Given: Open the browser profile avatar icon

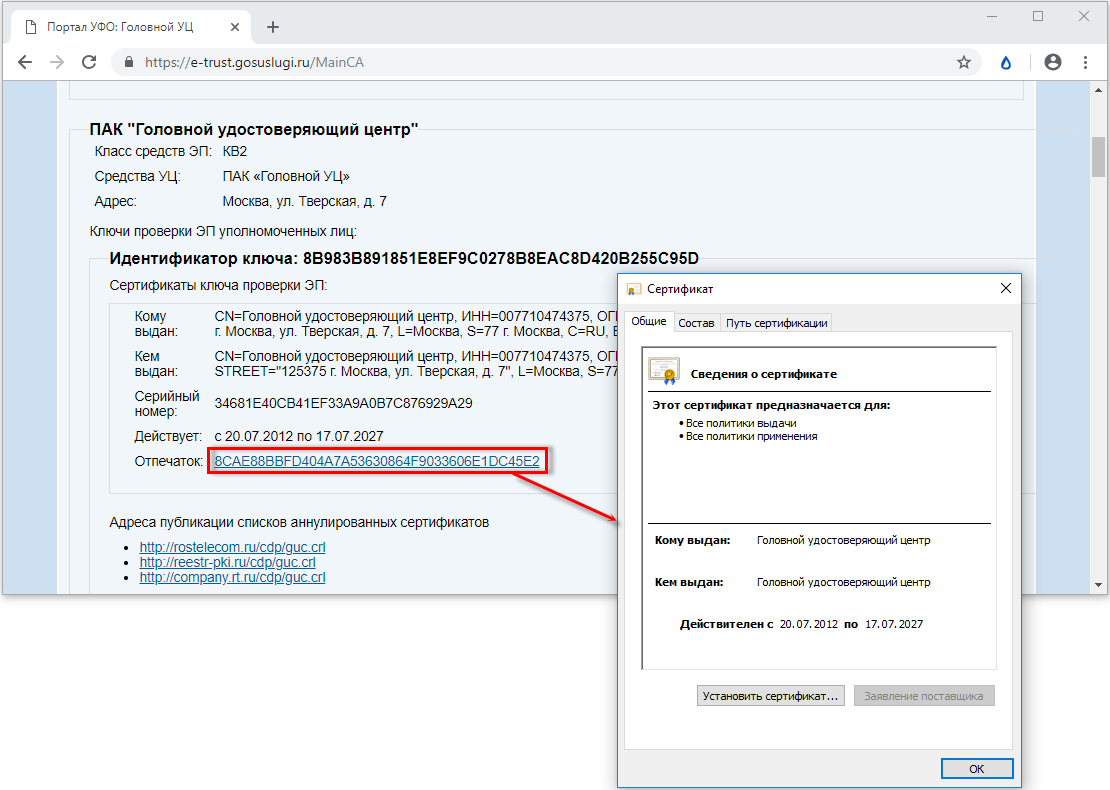Looking at the screenshot, I should [1053, 62].
